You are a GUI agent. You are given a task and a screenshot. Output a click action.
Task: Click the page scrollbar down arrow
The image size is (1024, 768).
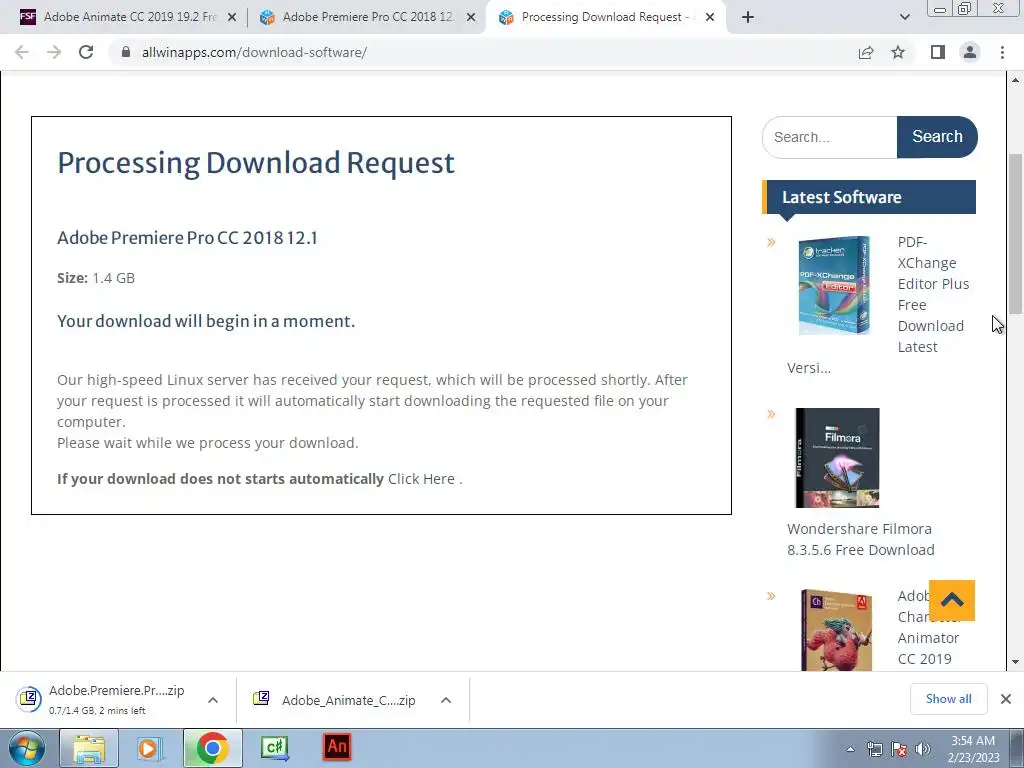pyautogui.click(x=1016, y=662)
